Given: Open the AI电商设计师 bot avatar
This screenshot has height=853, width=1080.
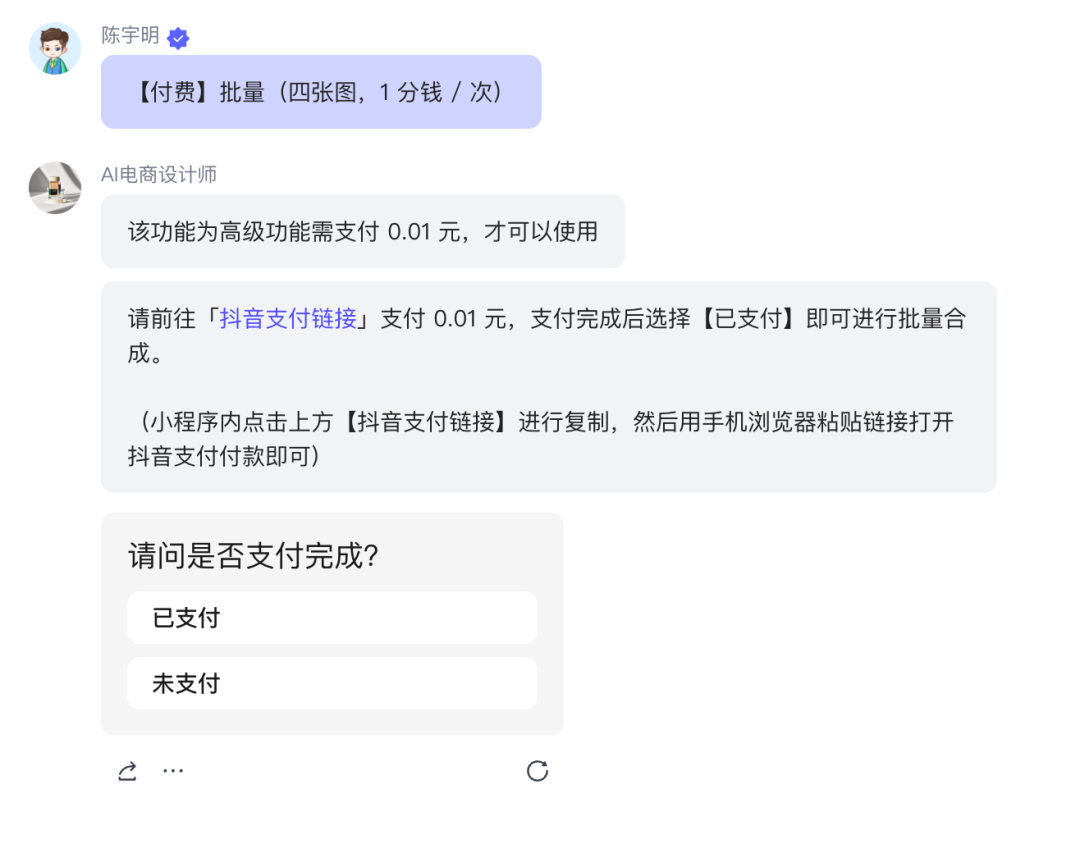Looking at the screenshot, I should (x=54, y=187).
